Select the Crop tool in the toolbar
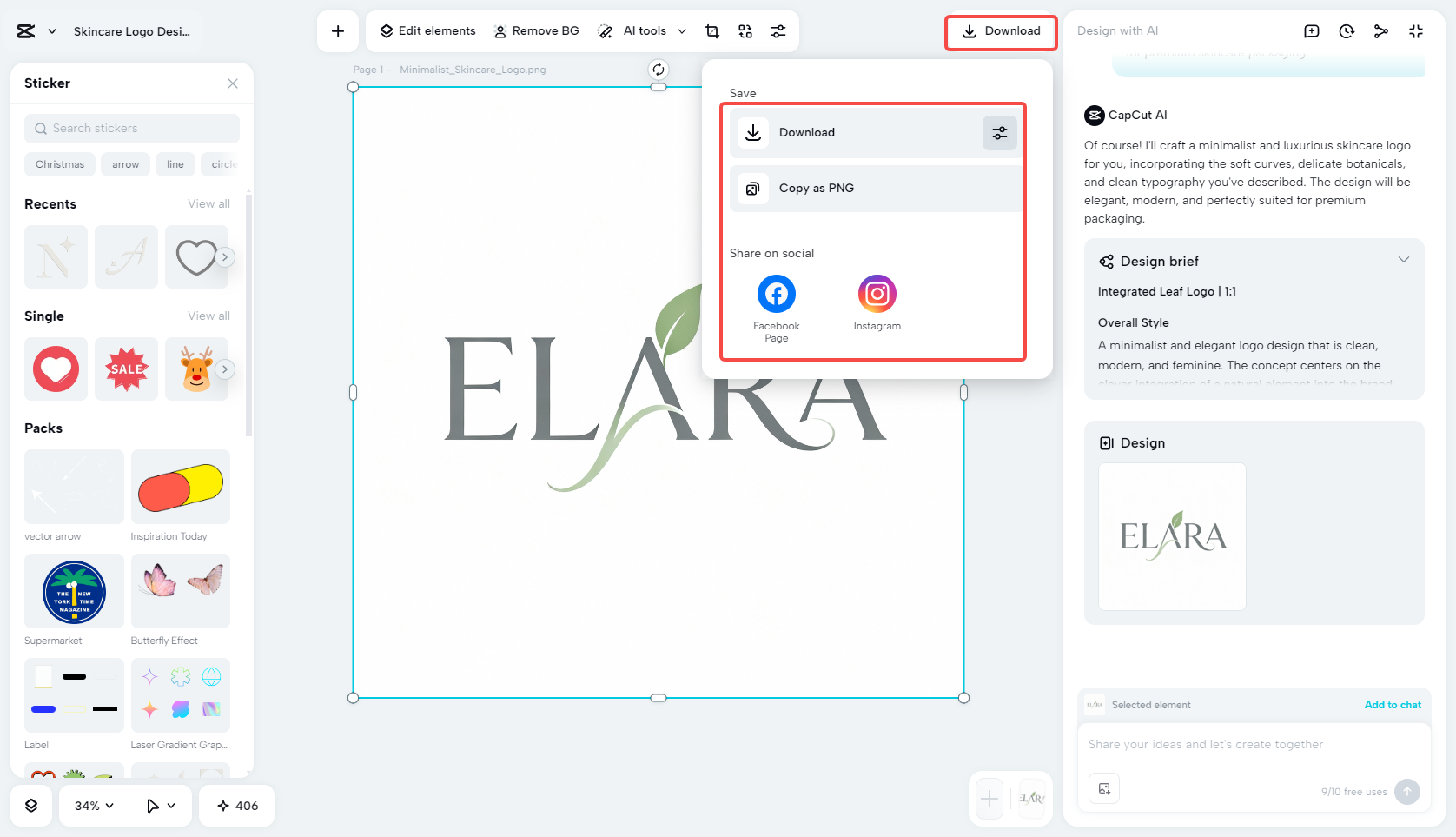 coord(712,30)
